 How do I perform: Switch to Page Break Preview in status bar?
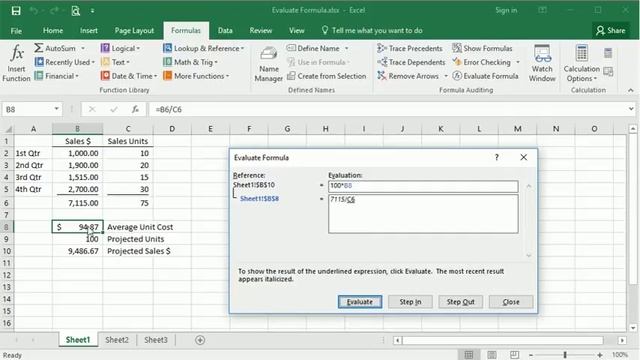514,355
